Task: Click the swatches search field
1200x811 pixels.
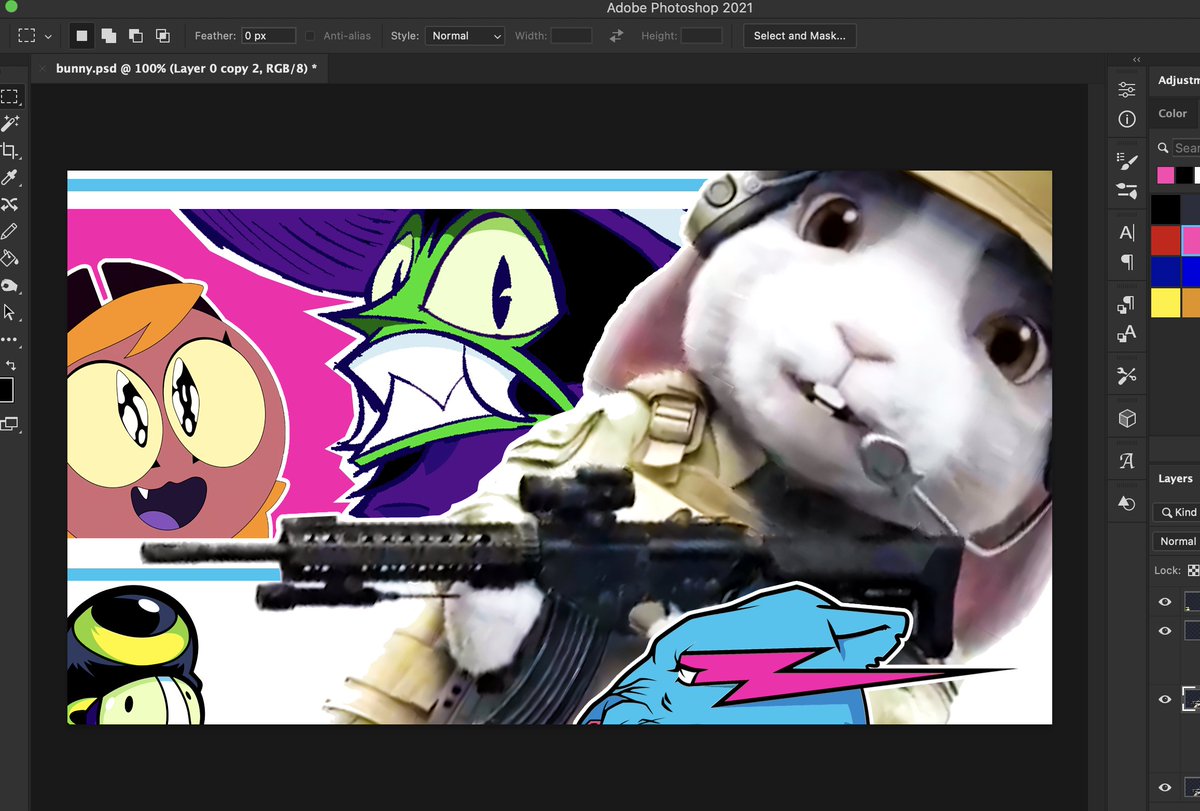Action: coord(1186,147)
